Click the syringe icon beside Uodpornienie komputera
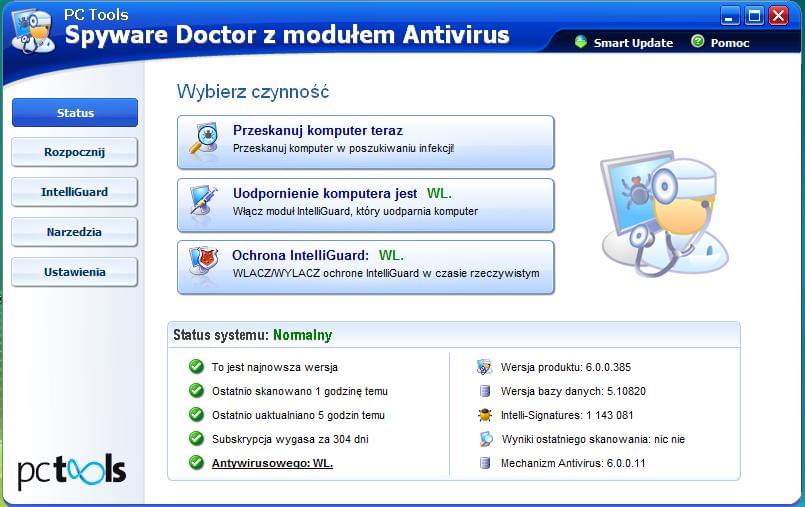 coord(203,202)
